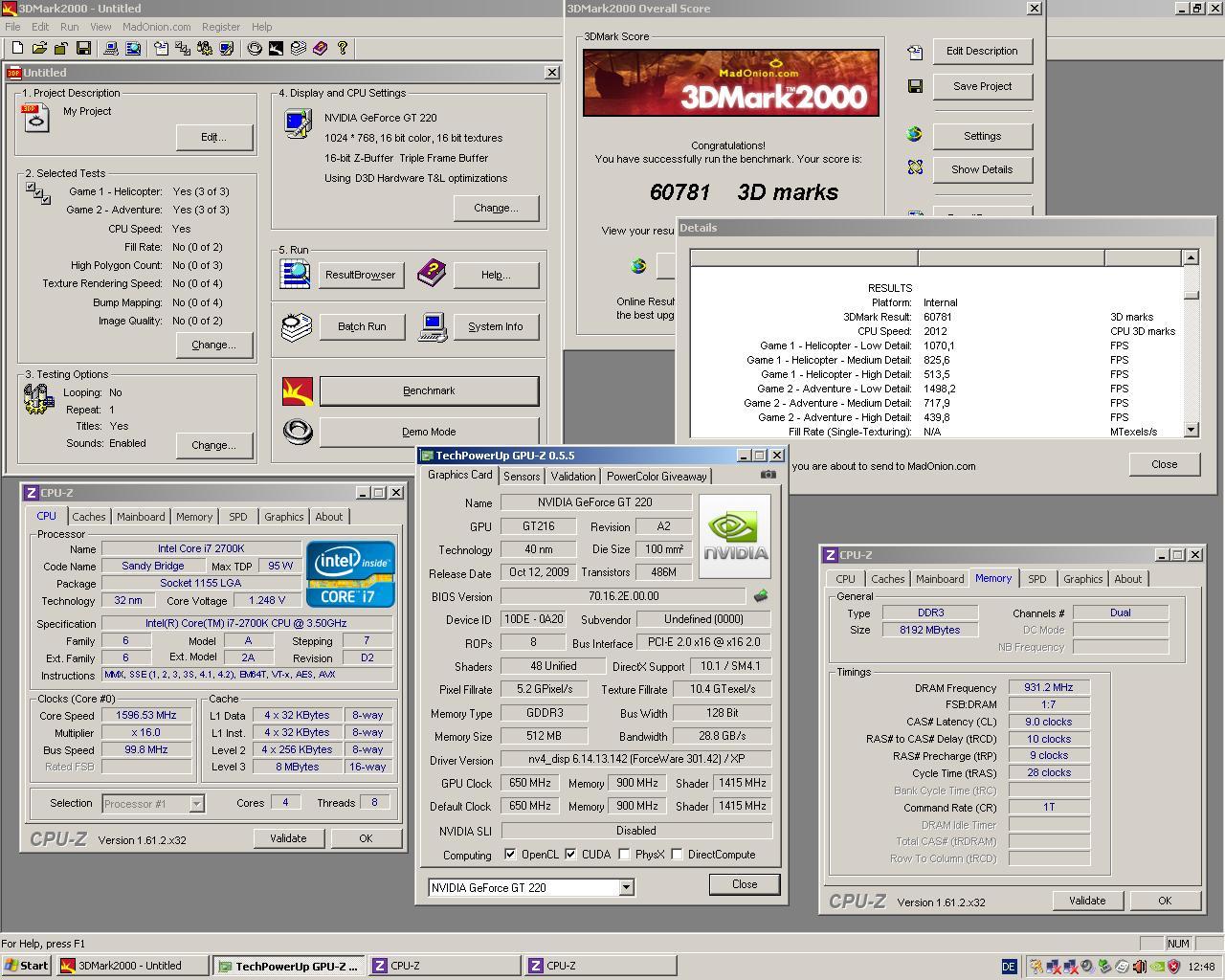Click 3DMark2000 - Untitled taskbar button

[132, 966]
